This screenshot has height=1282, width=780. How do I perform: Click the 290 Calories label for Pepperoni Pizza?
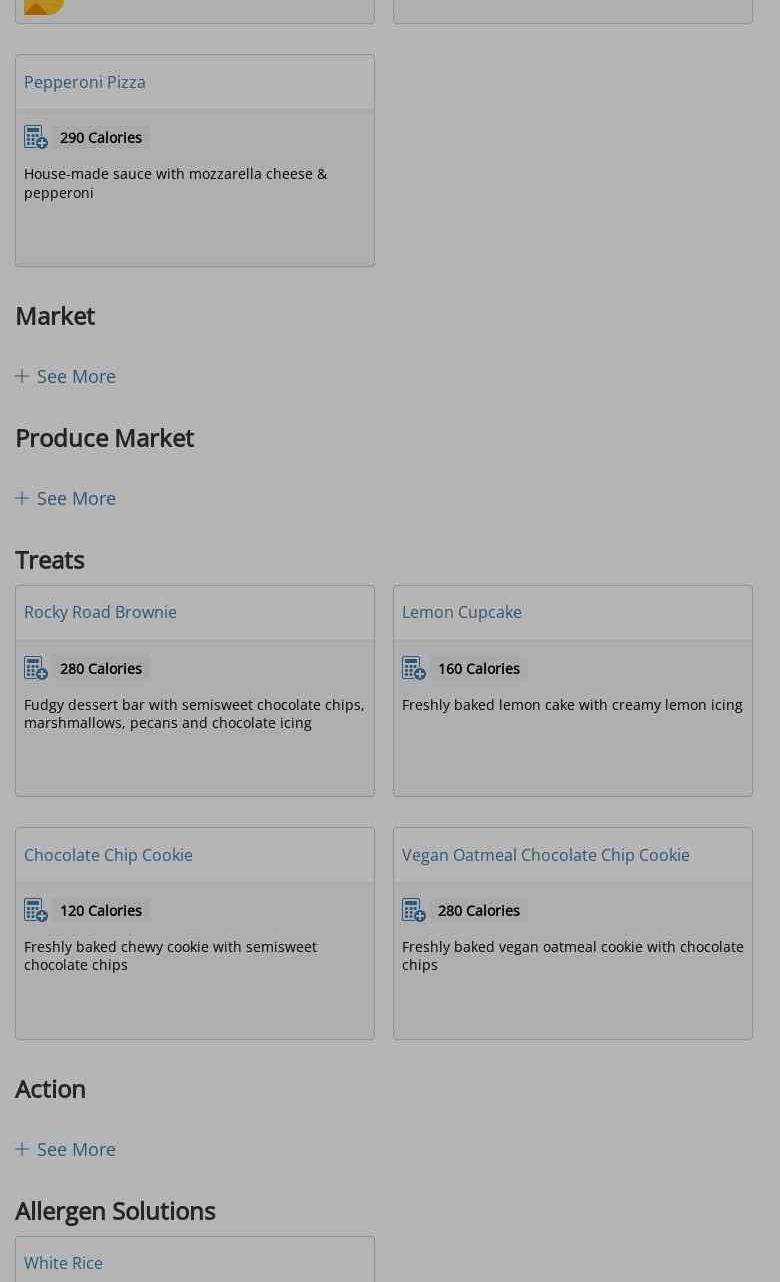click(101, 138)
